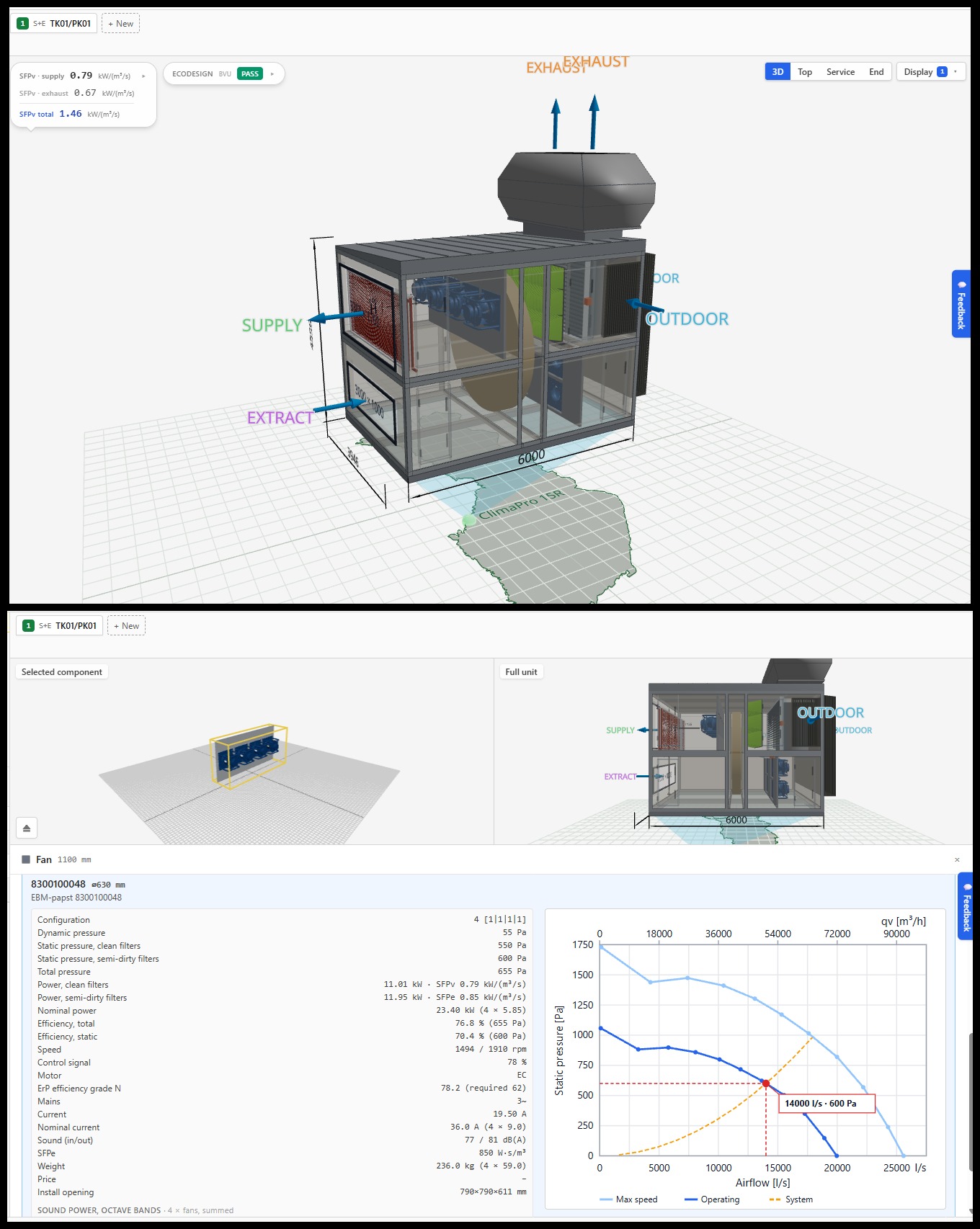This screenshot has height=1229, width=980.
Task: Open the Display dropdown arrow
Action: click(955, 72)
